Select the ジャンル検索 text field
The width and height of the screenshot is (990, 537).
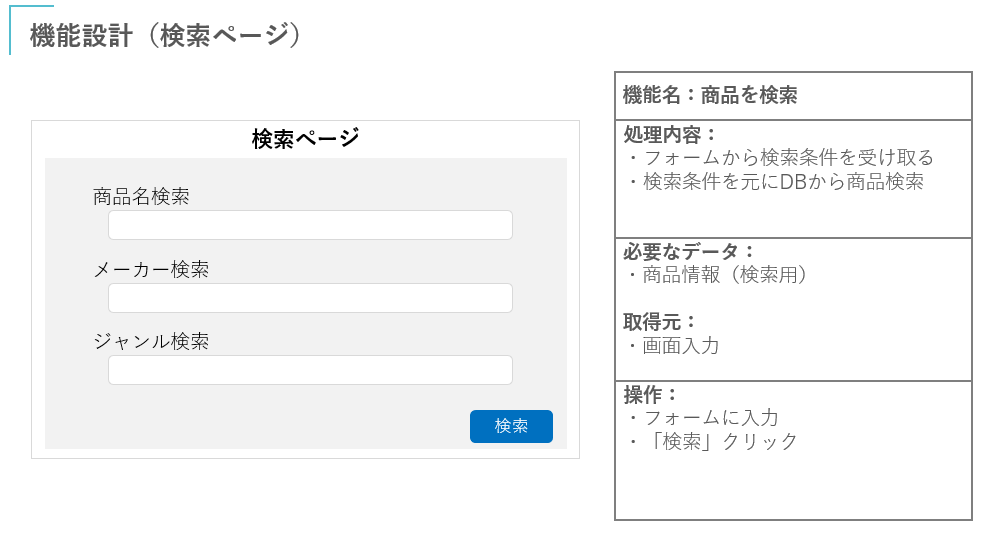point(310,370)
